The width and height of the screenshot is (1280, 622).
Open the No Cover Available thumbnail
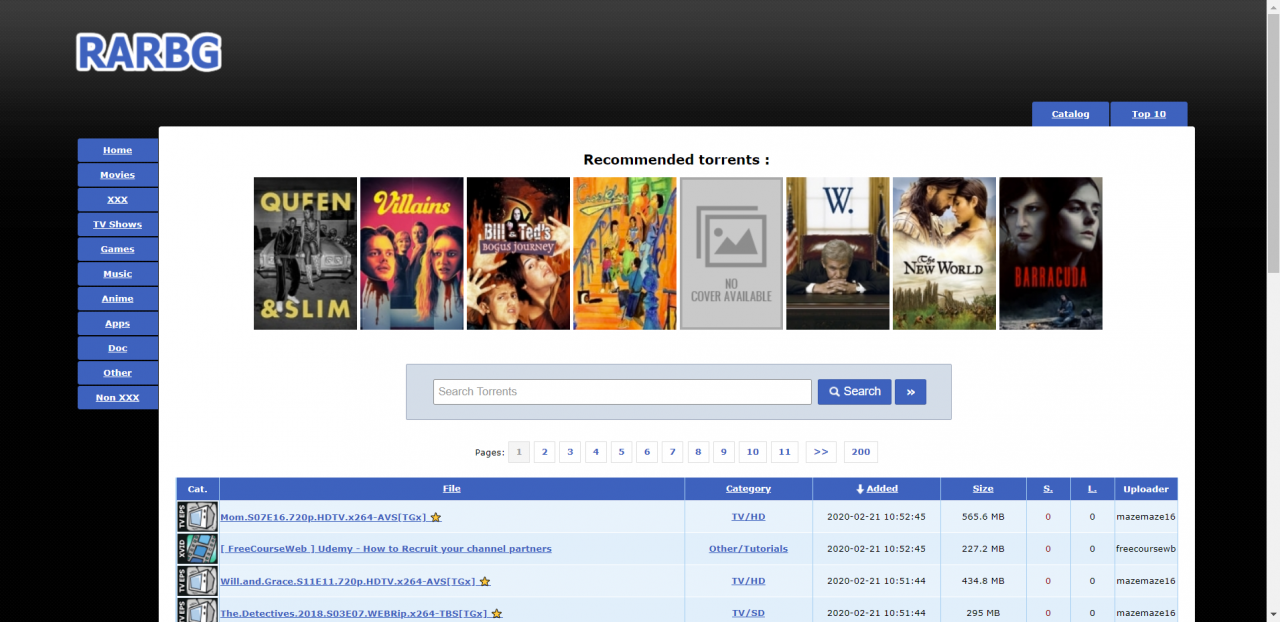pyautogui.click(x=731, y=253)
